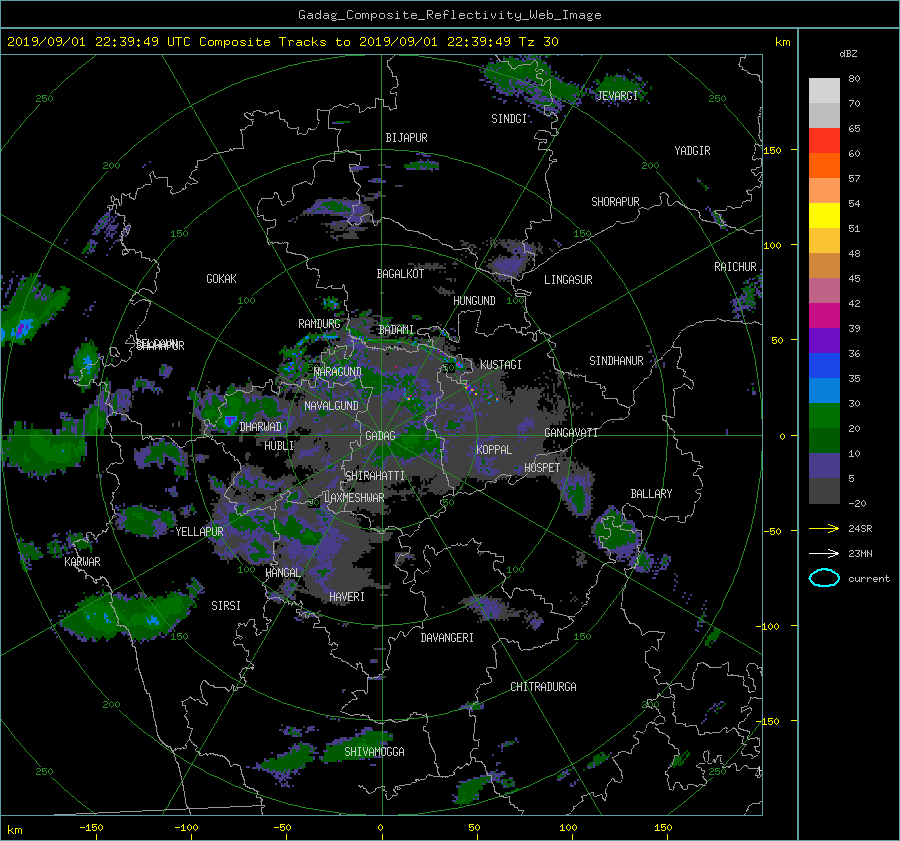Screen dimensions: 900x841
Task: Pick the purple 10 dBZ legend swatch
Action: (824, 465)
